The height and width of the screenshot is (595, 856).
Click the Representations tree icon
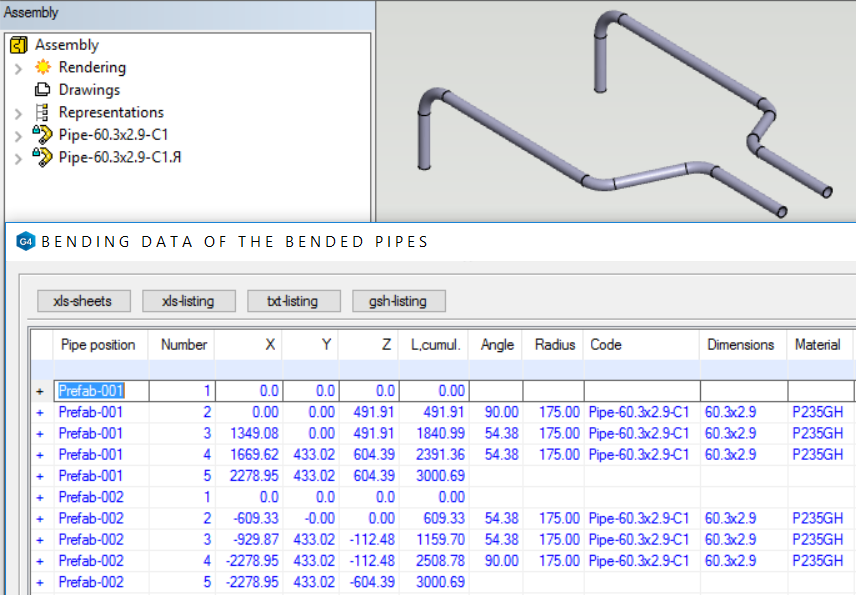coord(42,113)
